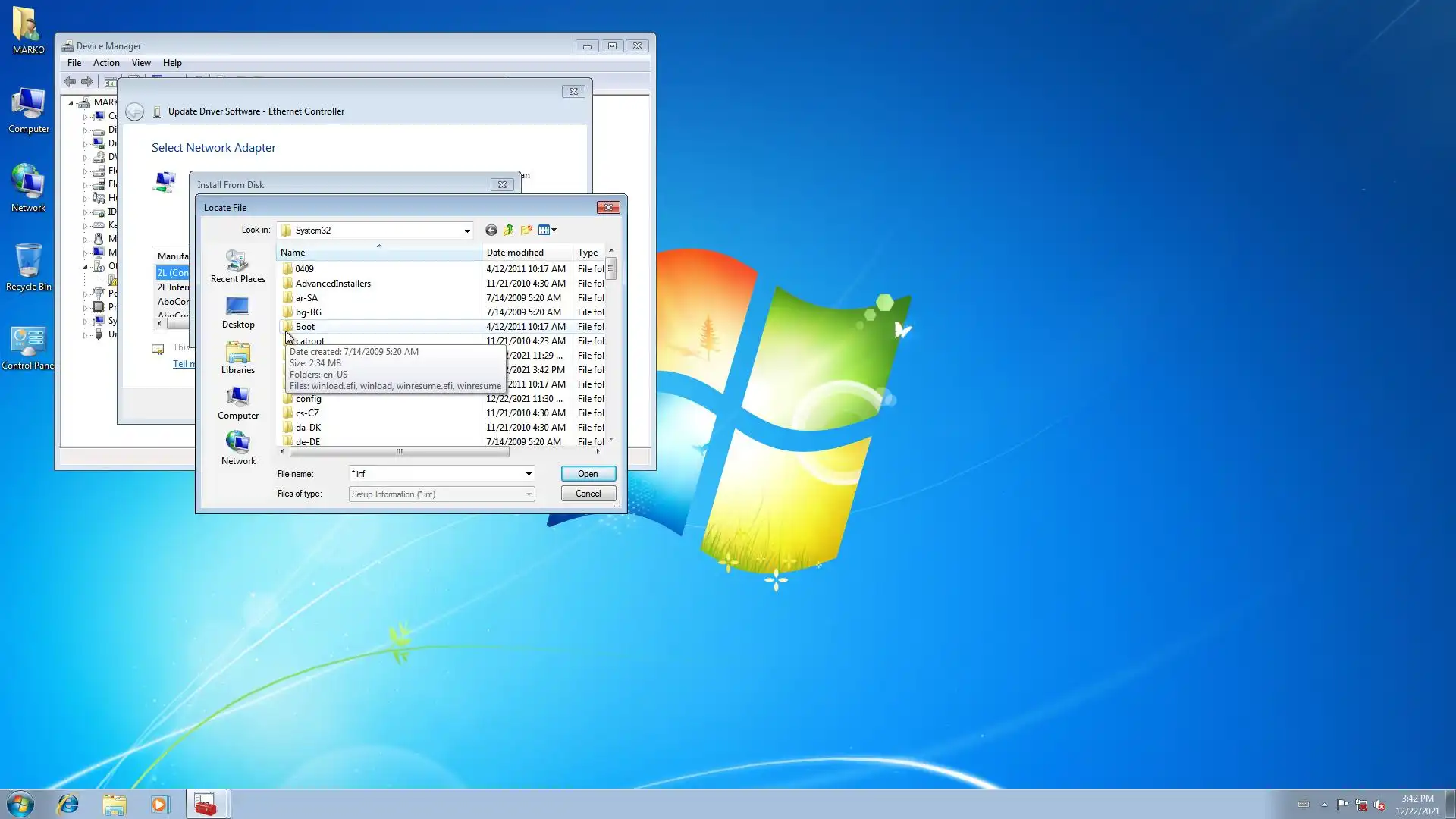This screenshot has width=1456, height=819.
Task: Choose Computer in the places bar
Action: tap(237, 403)
